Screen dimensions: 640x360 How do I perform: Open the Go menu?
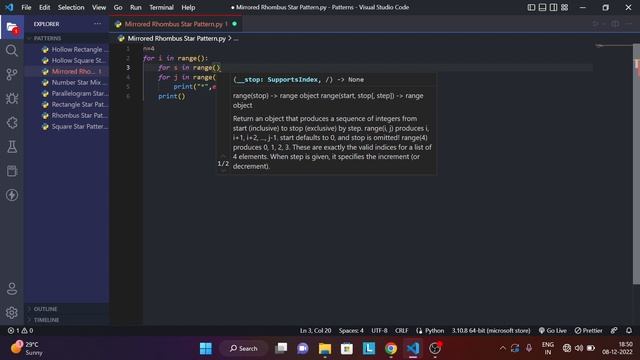point(118,7)
